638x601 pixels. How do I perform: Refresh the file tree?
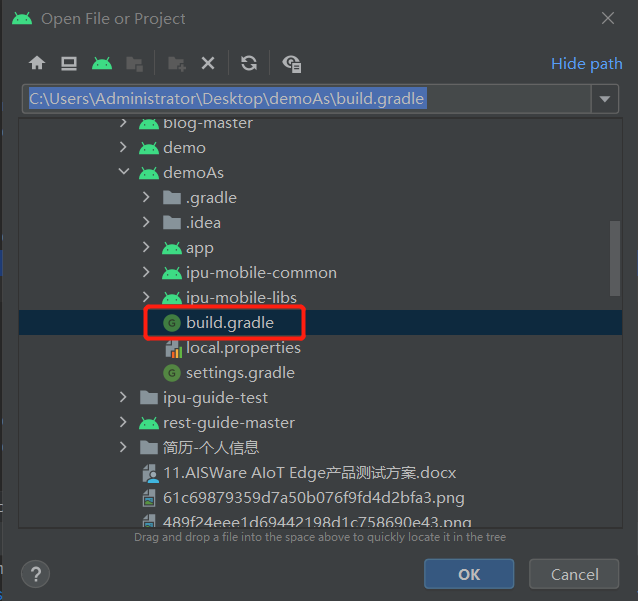pyautogui.click(x=249, y=63)
